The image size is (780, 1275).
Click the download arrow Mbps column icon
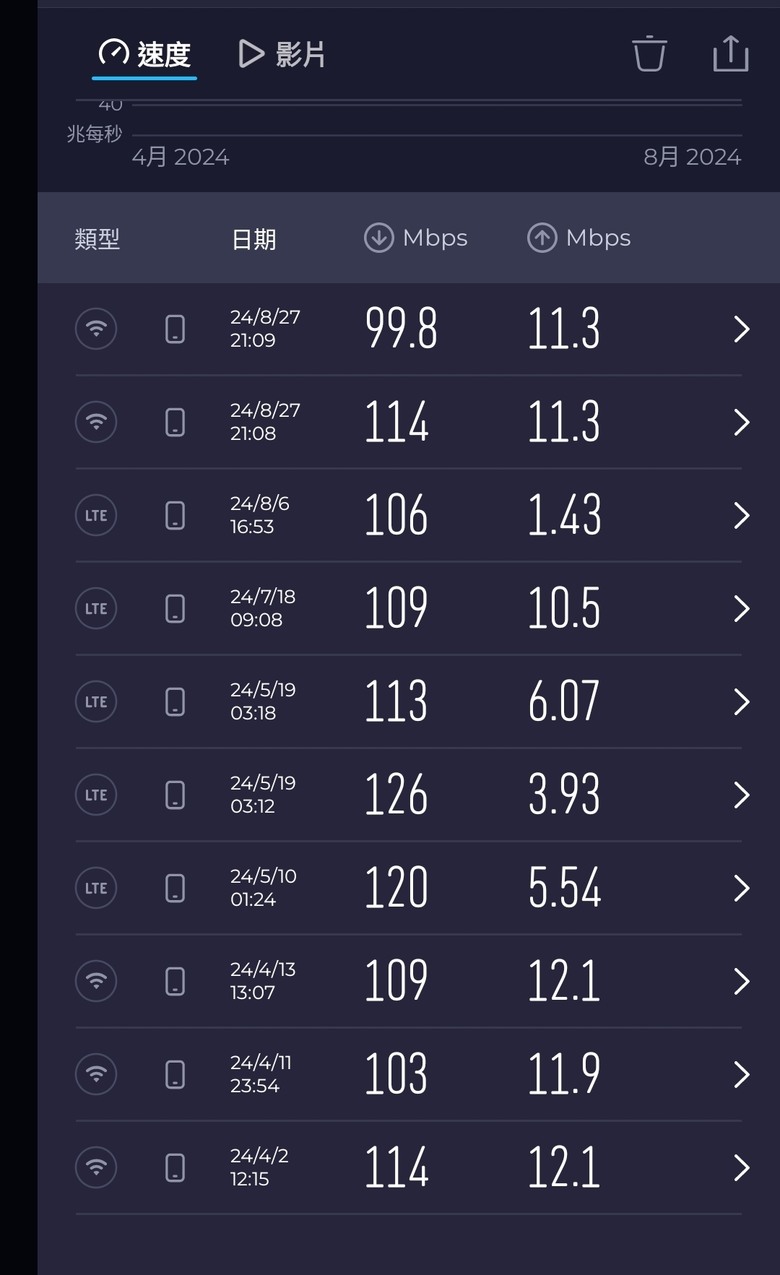click(378, 238)
